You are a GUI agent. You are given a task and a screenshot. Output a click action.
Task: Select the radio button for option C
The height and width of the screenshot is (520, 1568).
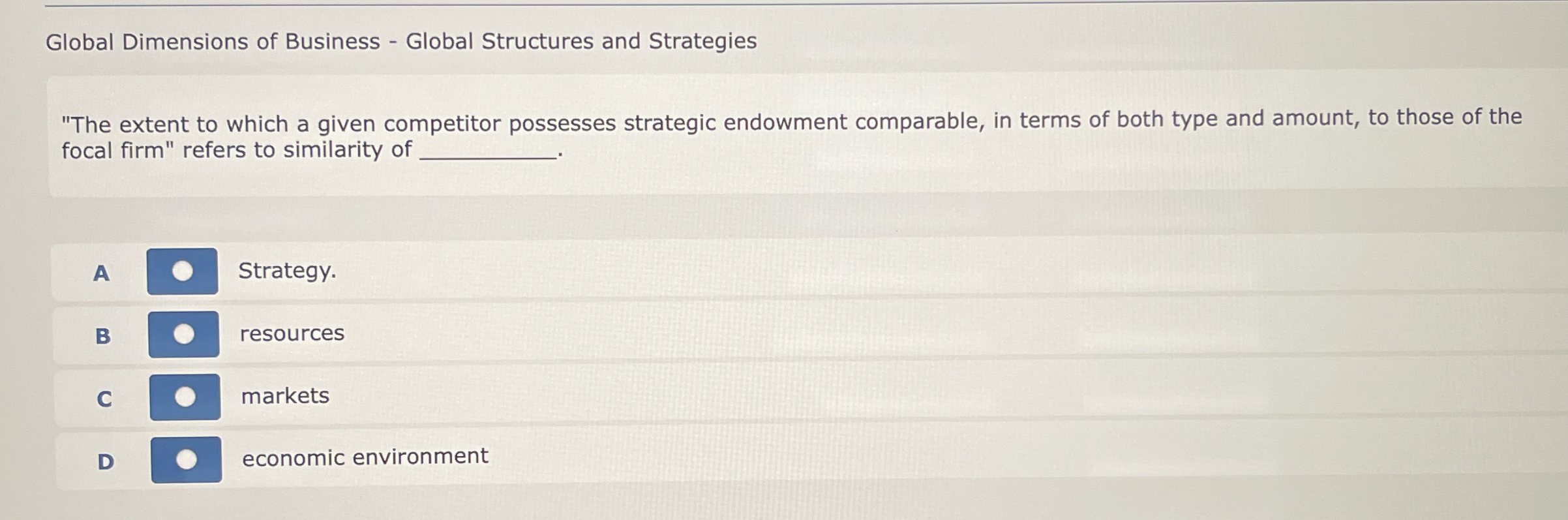pos(185,395)
